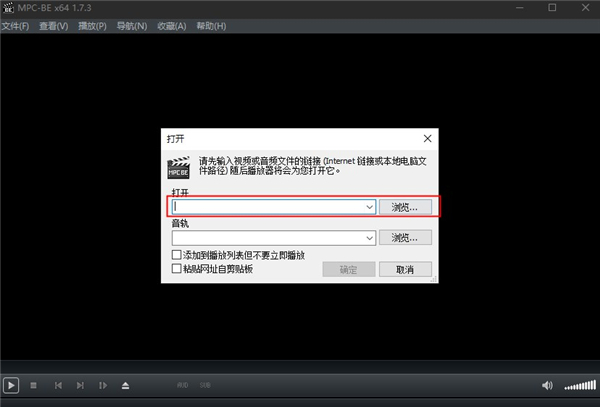Skip to next file button

pyautogui.click(x=80, y=385)
